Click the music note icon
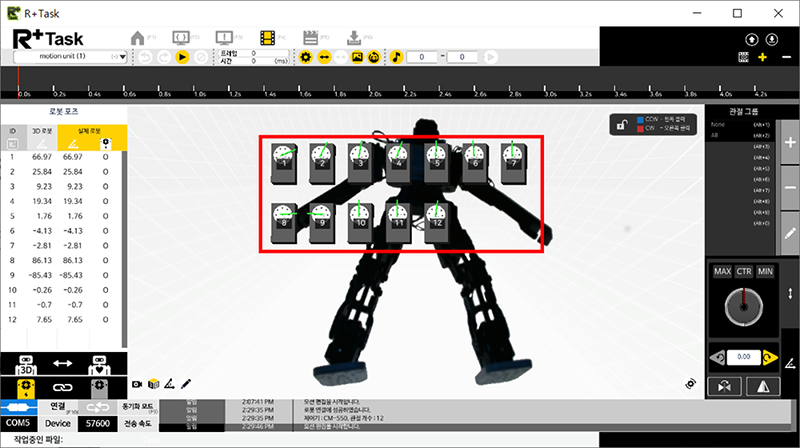 pos(396,57)
